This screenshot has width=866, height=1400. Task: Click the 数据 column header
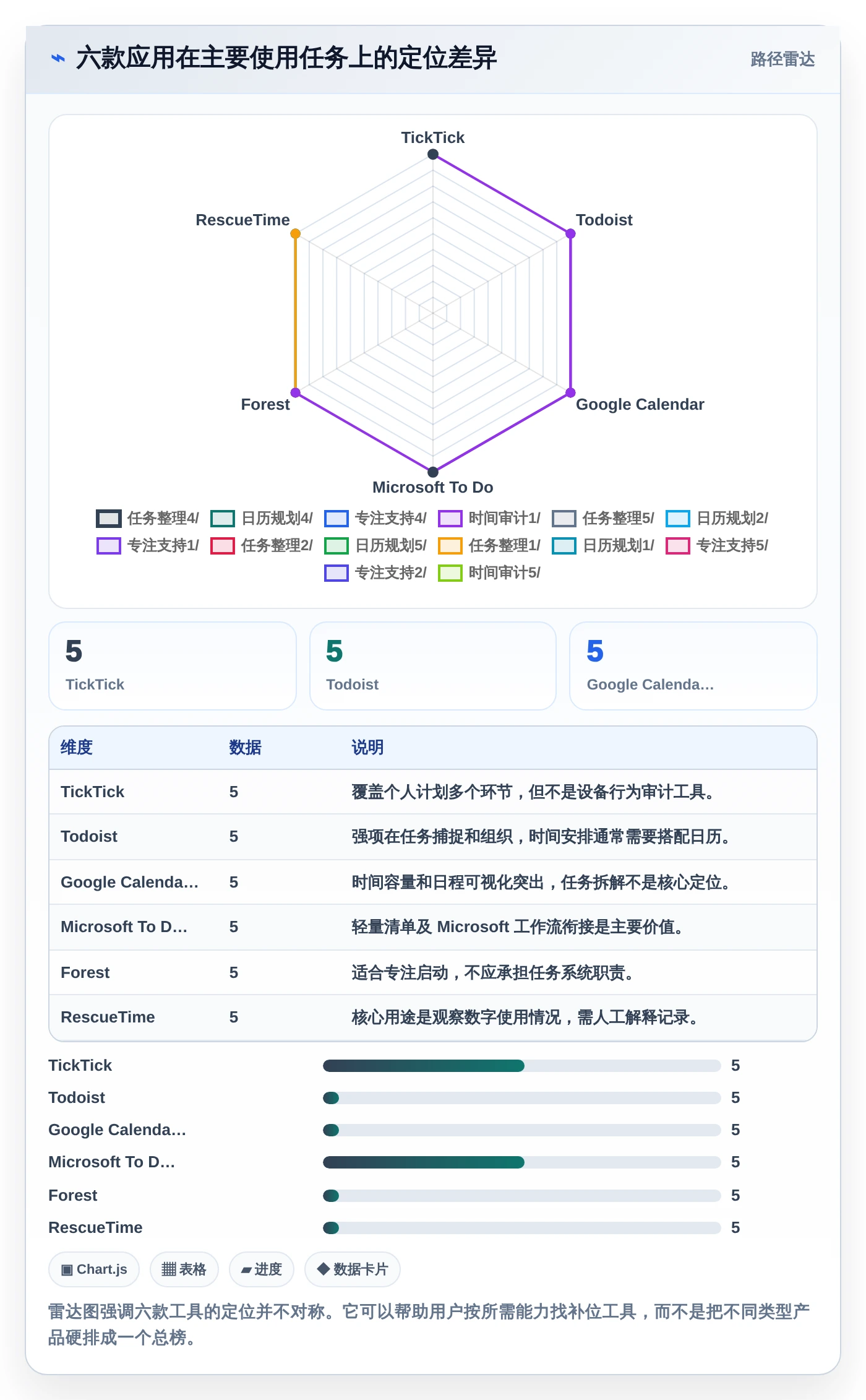pyautogui.click(x=246, y=748)
